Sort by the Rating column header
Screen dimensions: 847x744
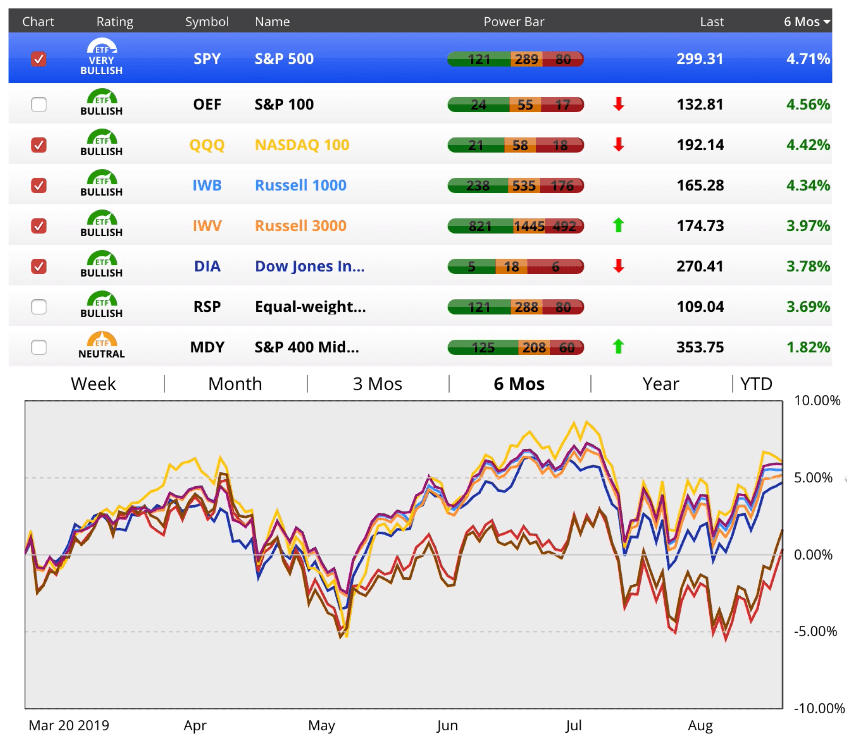click(115, 22)
